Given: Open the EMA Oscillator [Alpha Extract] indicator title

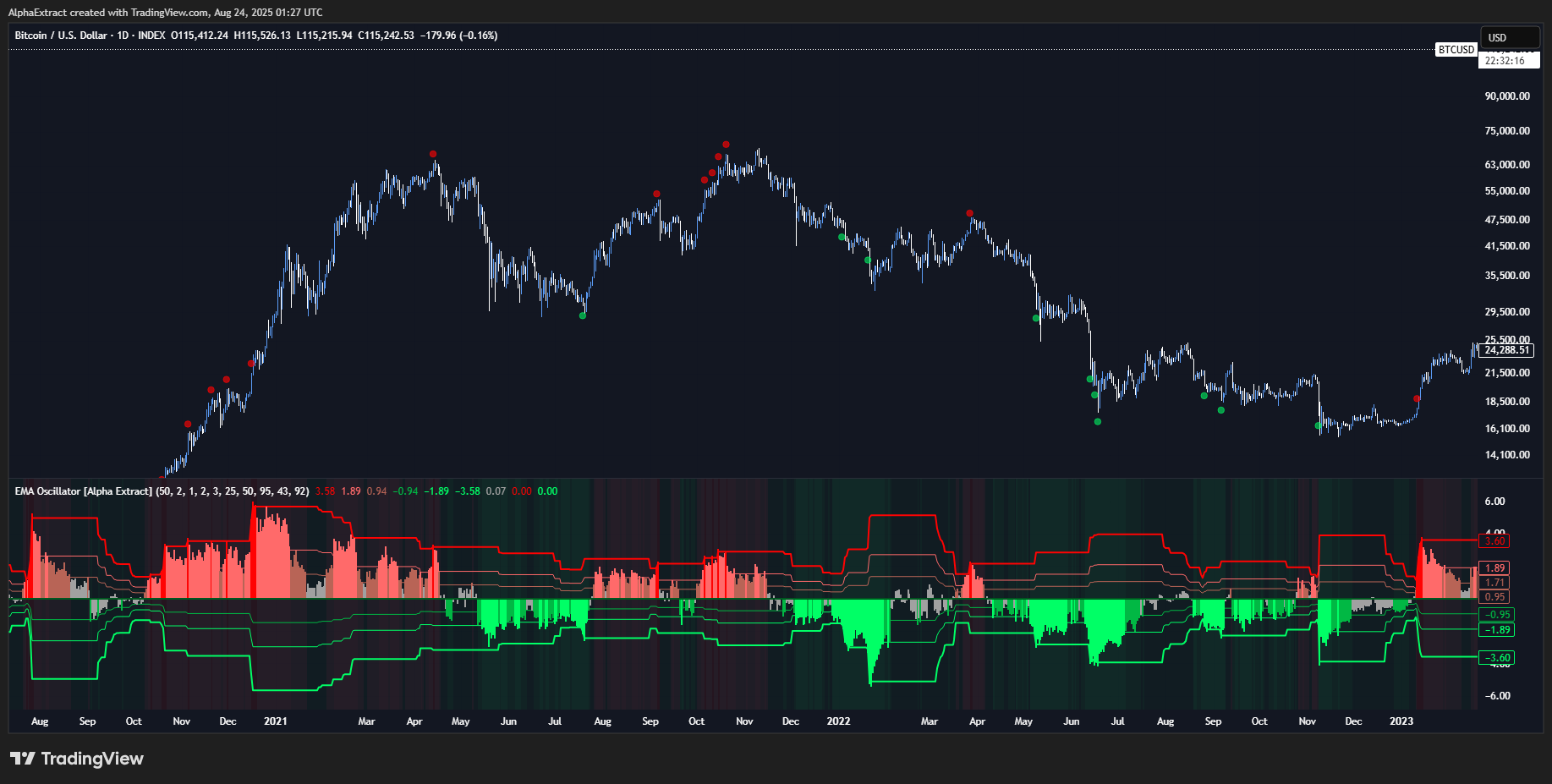Looking at the screenshot, I should [84, 491].
